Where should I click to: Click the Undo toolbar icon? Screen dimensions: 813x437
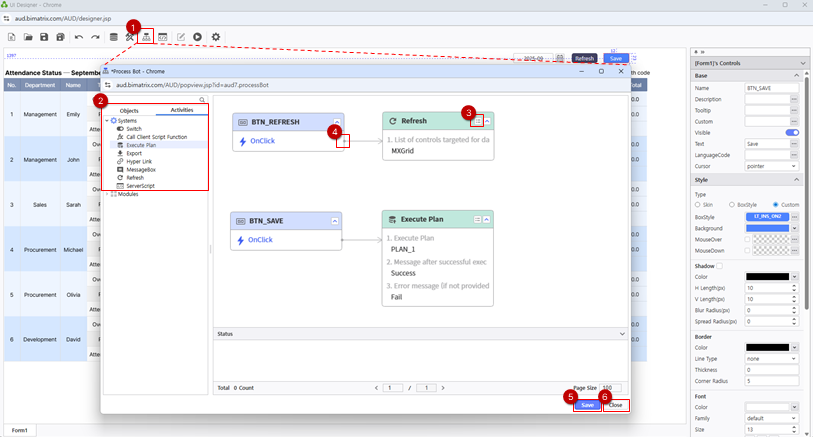click(x=79, y=37)
